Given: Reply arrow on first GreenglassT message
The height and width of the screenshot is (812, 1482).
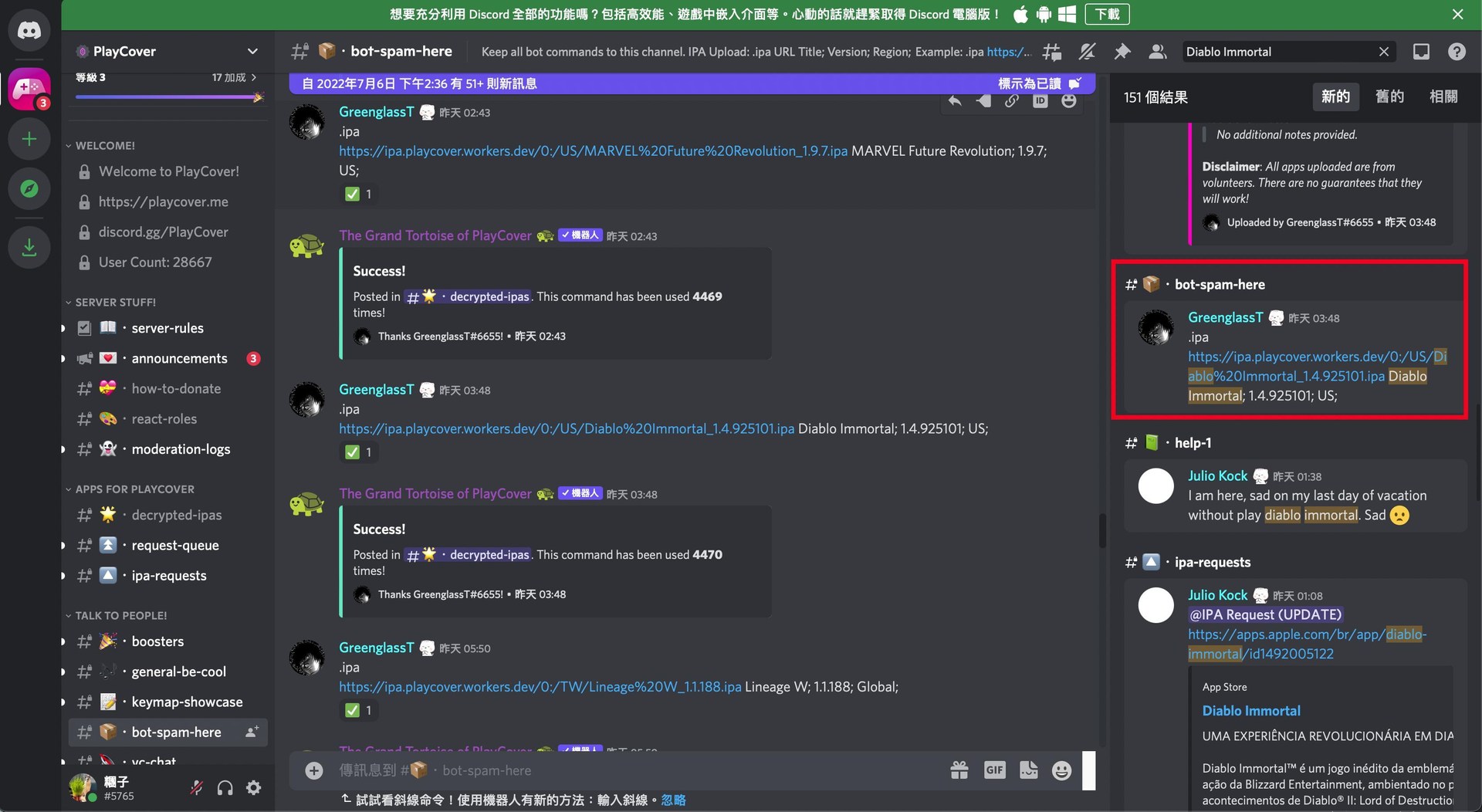Looking at the screenshot, I should tap(955, 101).
